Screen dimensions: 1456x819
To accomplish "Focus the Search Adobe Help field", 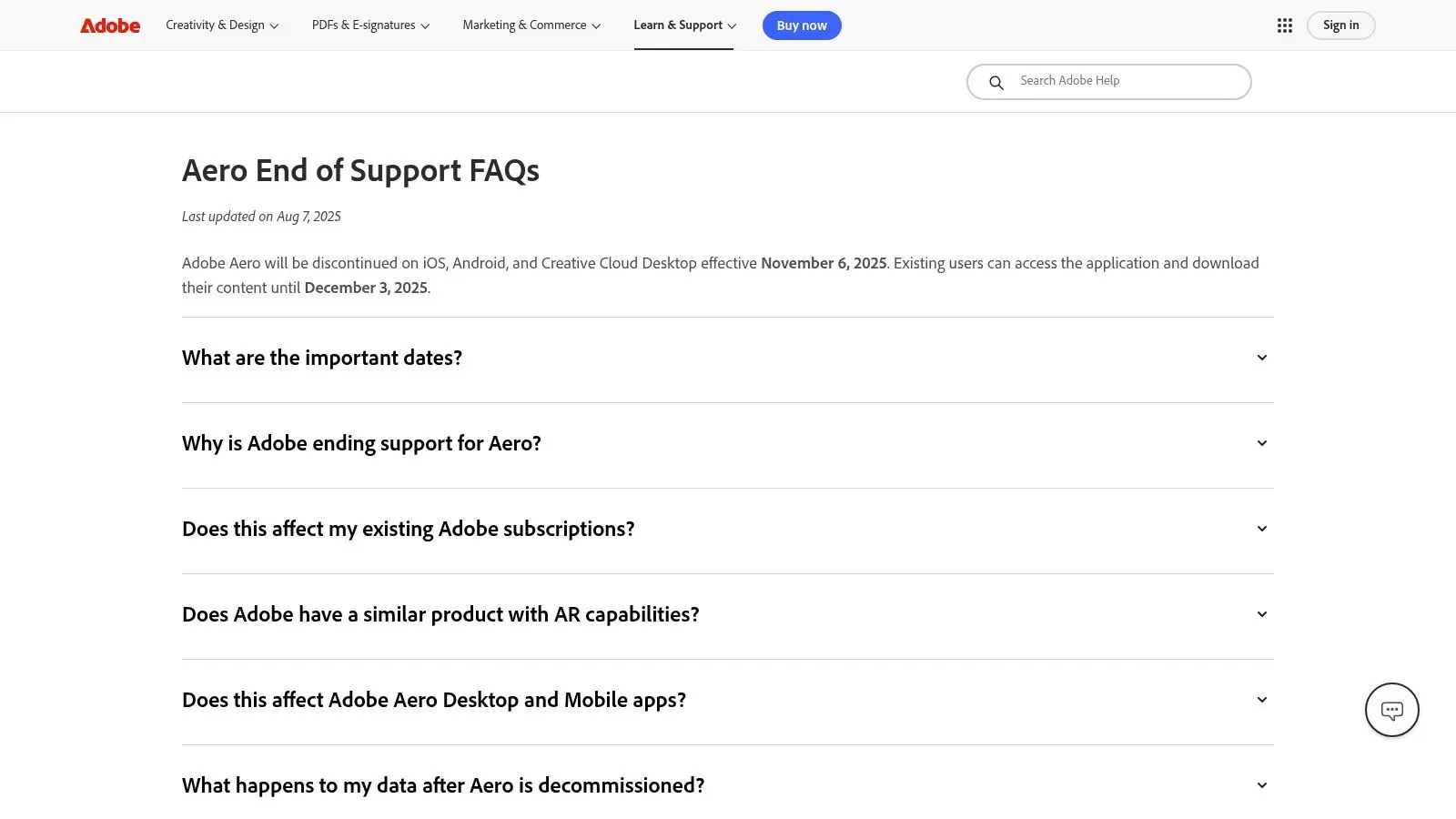I will (x=1108, y=82).
